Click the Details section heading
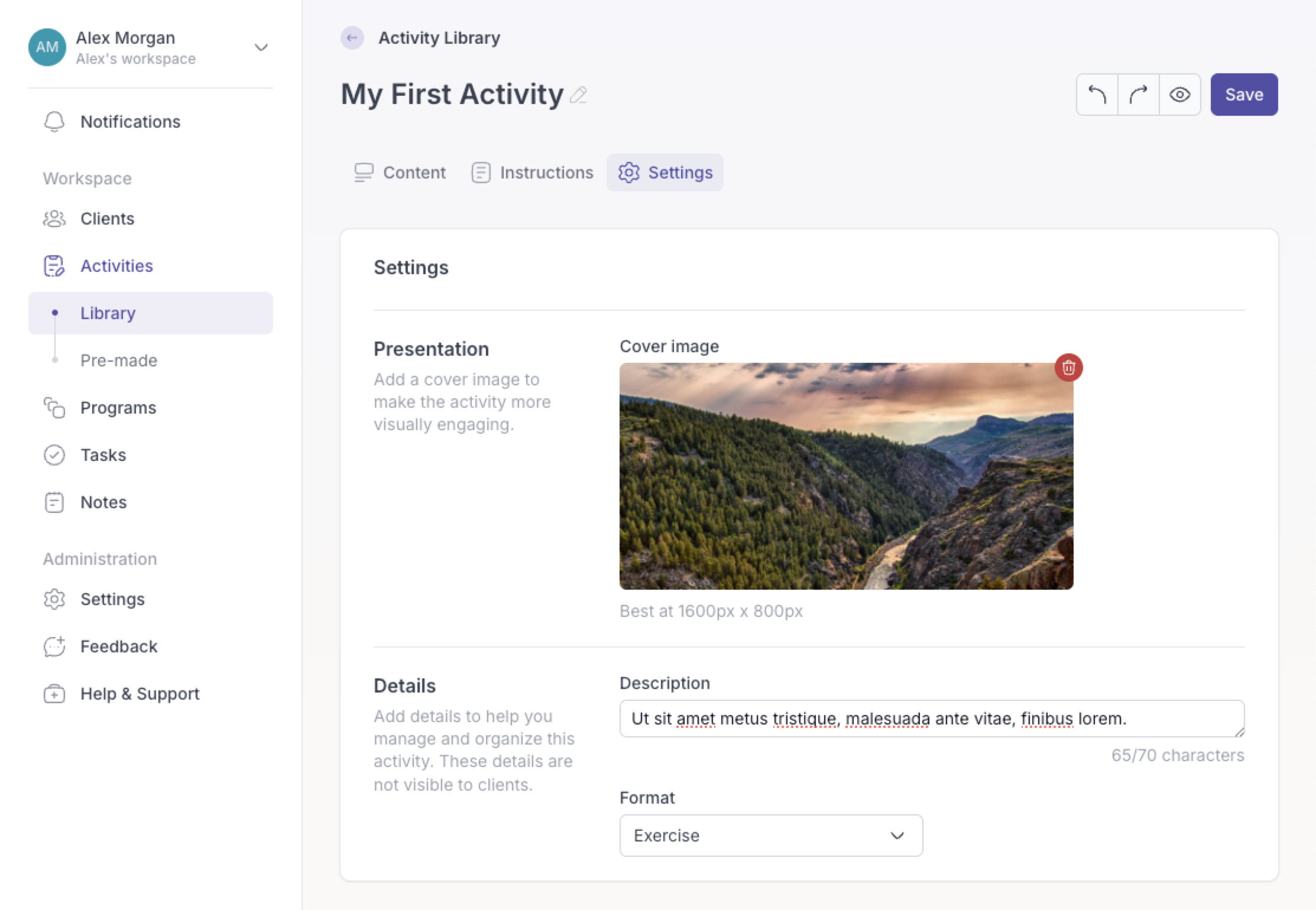 [405, 685]
